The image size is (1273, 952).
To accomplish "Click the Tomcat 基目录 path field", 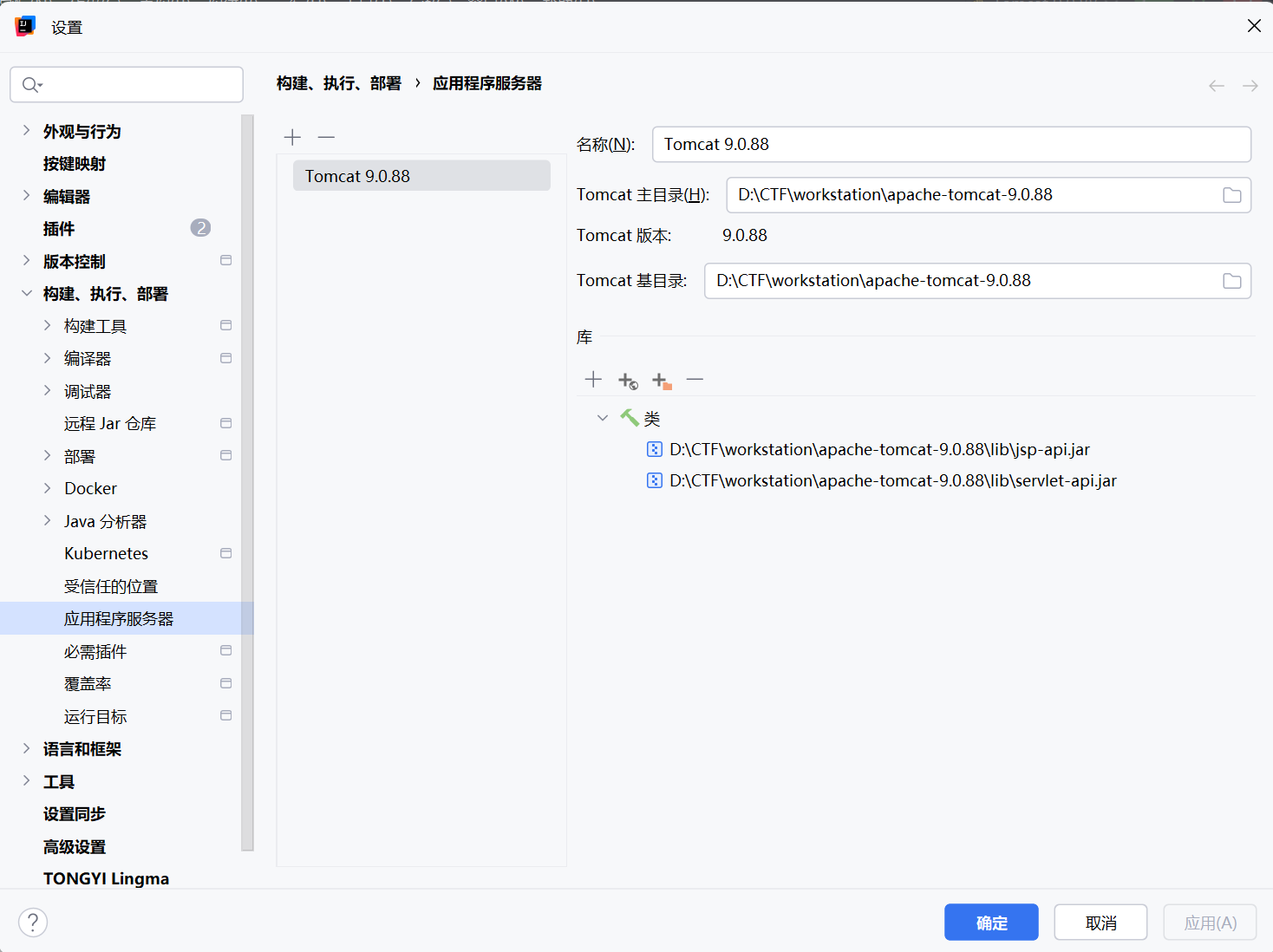I will [x=977, y=281].
